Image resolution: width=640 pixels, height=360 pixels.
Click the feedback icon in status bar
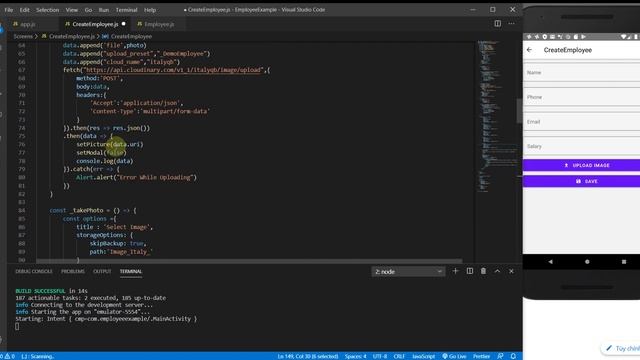500,356
